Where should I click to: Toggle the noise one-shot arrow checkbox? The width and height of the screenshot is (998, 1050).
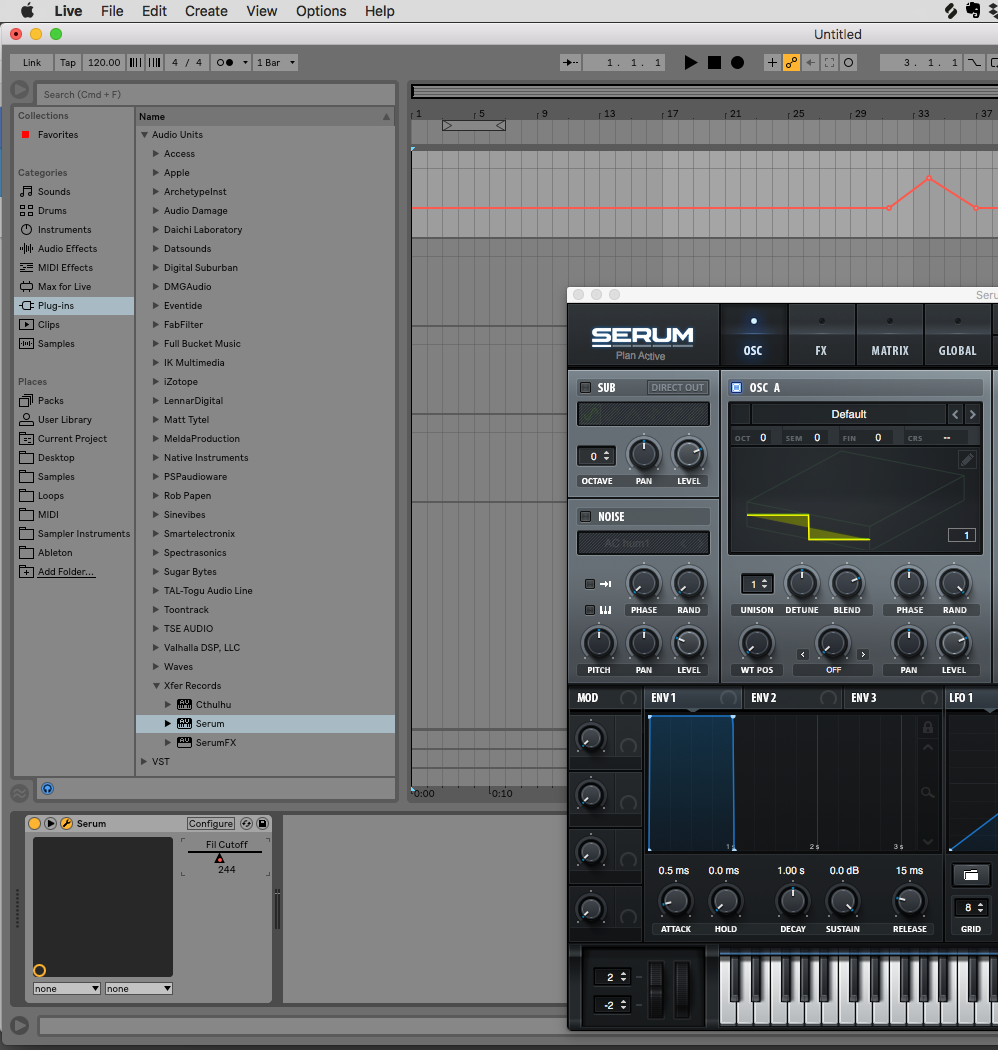[x=590, y=584]
